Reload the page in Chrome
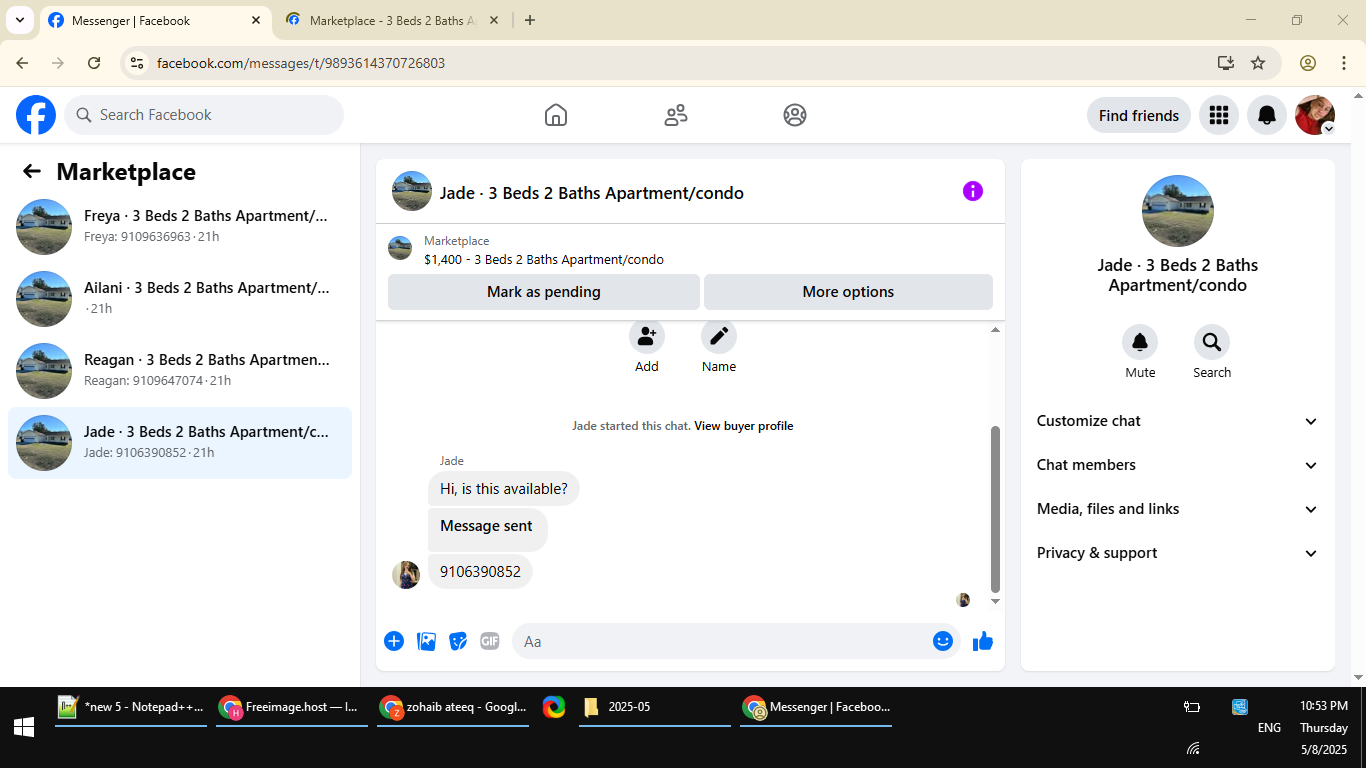 pyautogui.click(x=94, y=63)
